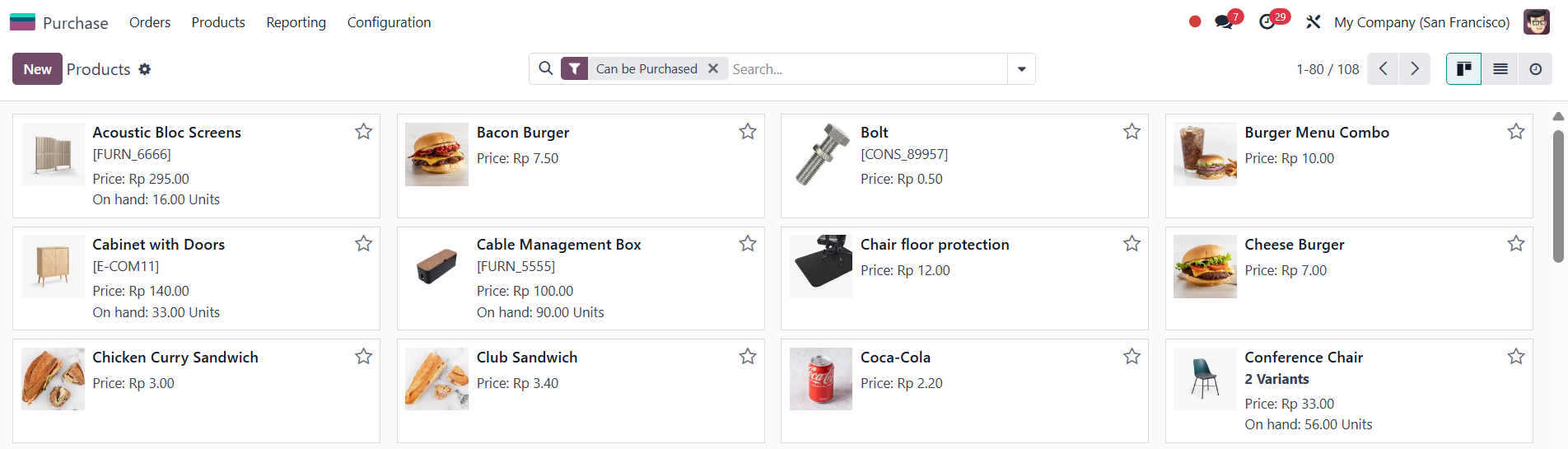The height and width of the screenshot is (449, 1568).
Task: Toggle favorite star on Bacon Burger
Action: (x=748, y=132)
